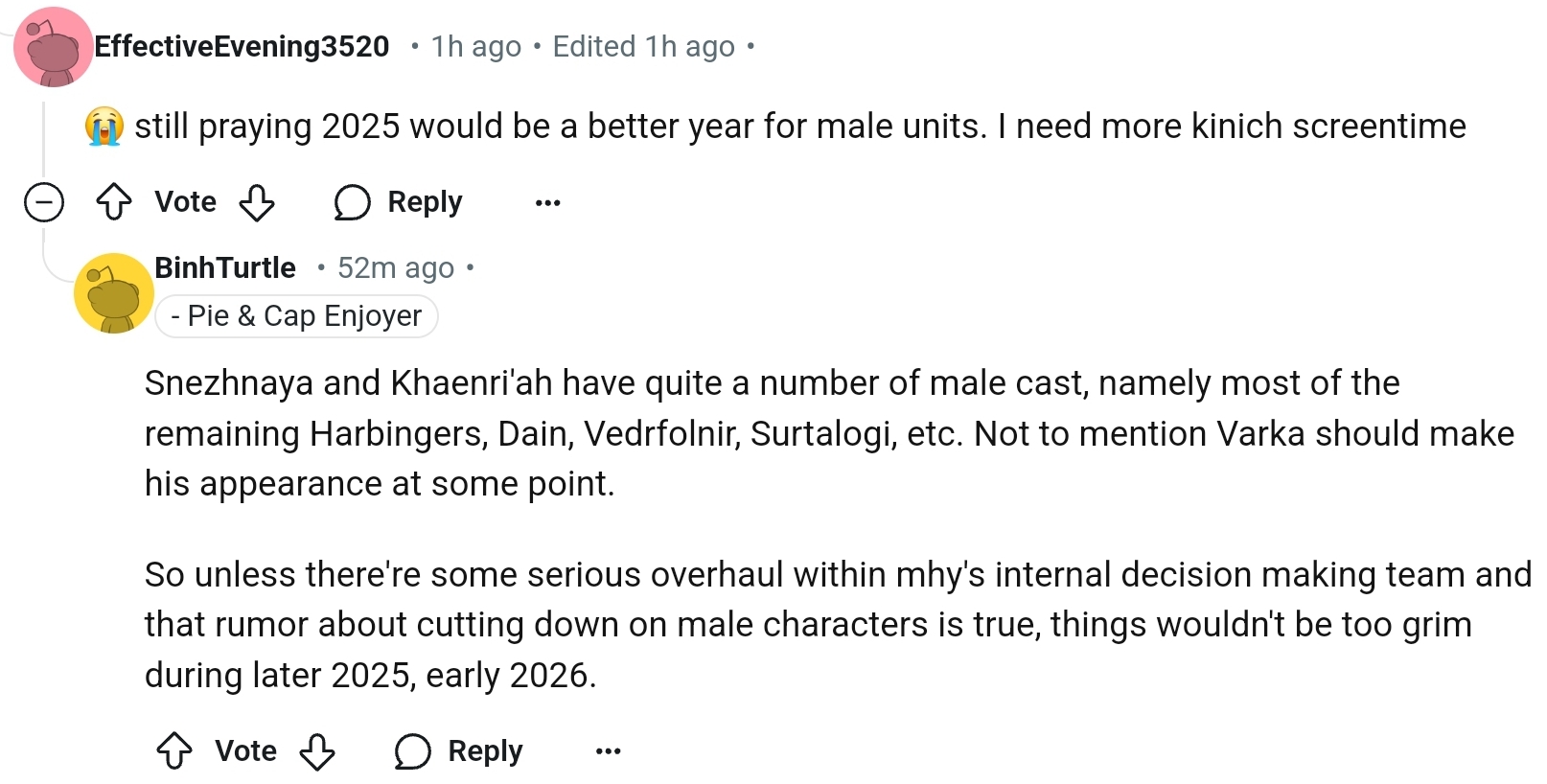
Task: Open the EffectiveEvening3520 username link
Action: 242,46
